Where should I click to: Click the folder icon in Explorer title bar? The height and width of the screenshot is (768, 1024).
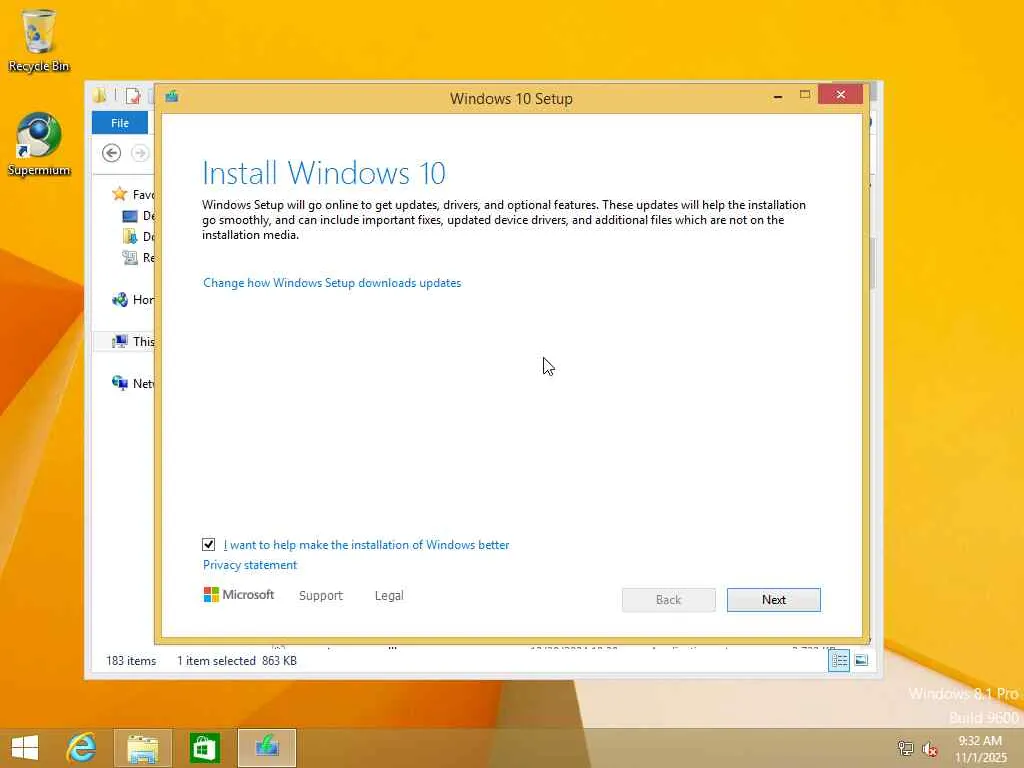point(99,96)
